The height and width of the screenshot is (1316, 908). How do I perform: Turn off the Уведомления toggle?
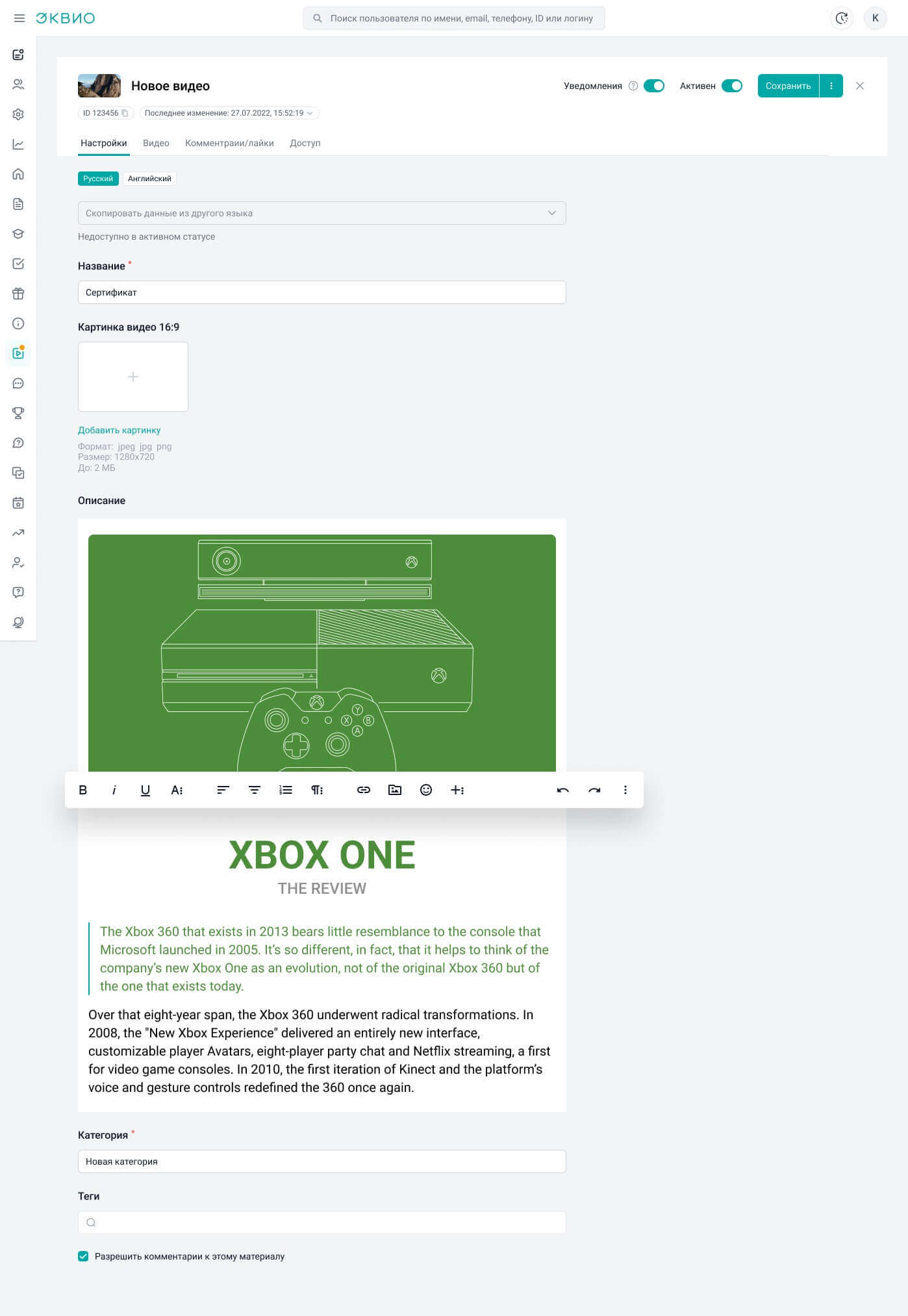[x=654, y=86]
